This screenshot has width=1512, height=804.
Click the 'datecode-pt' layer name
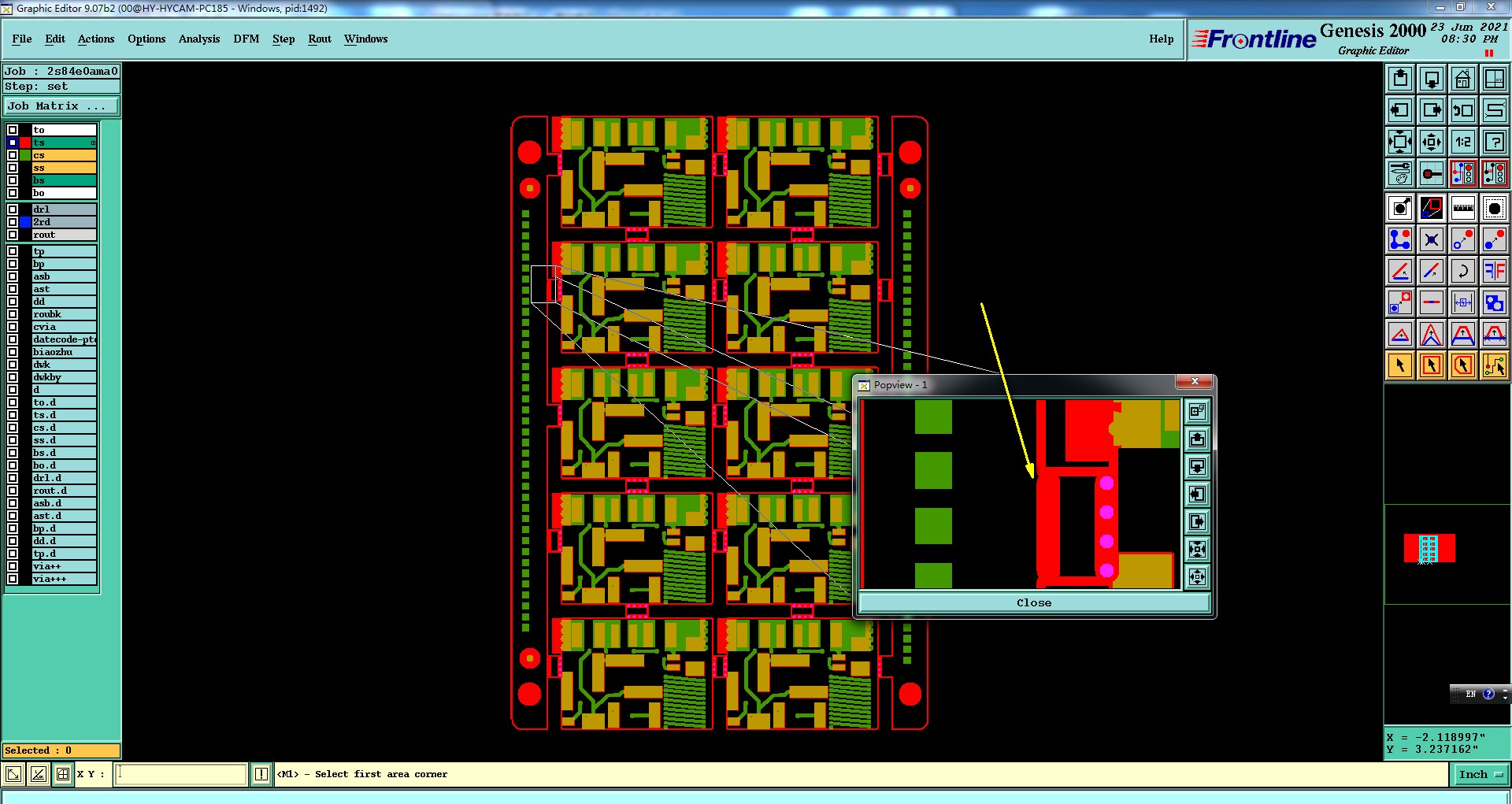click(x=65, y=339)
